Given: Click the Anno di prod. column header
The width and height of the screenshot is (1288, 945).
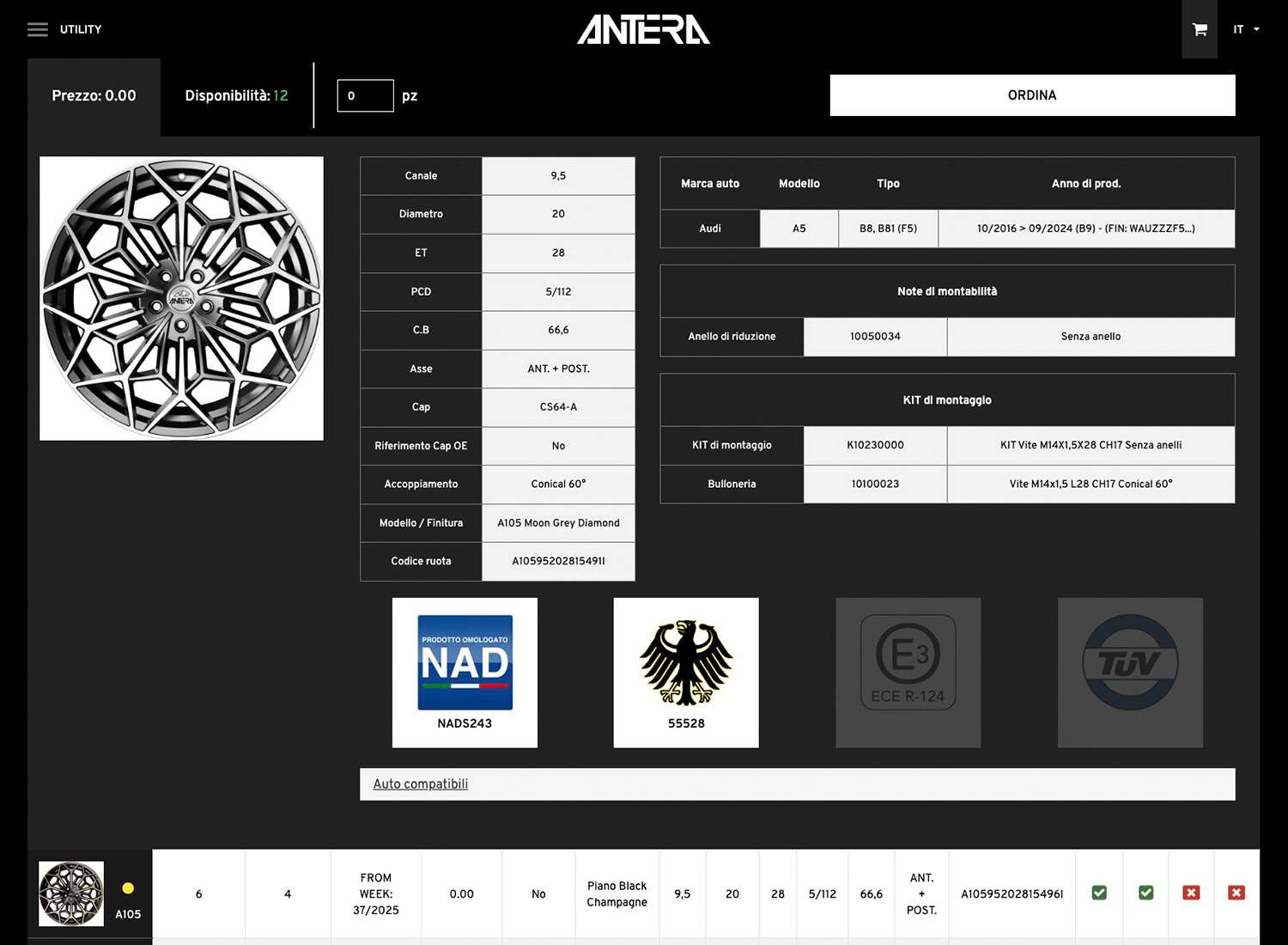Looking at the screenshot, I should tap(1086, 184).
